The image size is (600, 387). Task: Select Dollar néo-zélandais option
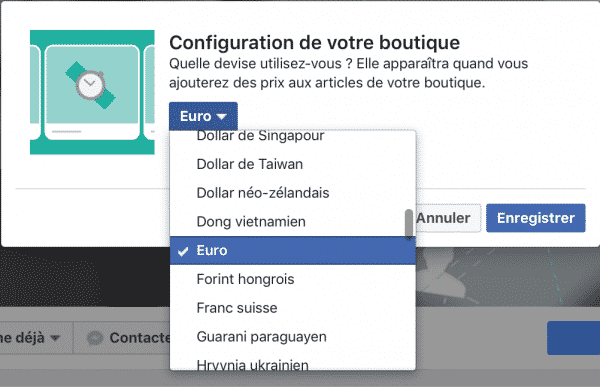click(x=293, y=193)
